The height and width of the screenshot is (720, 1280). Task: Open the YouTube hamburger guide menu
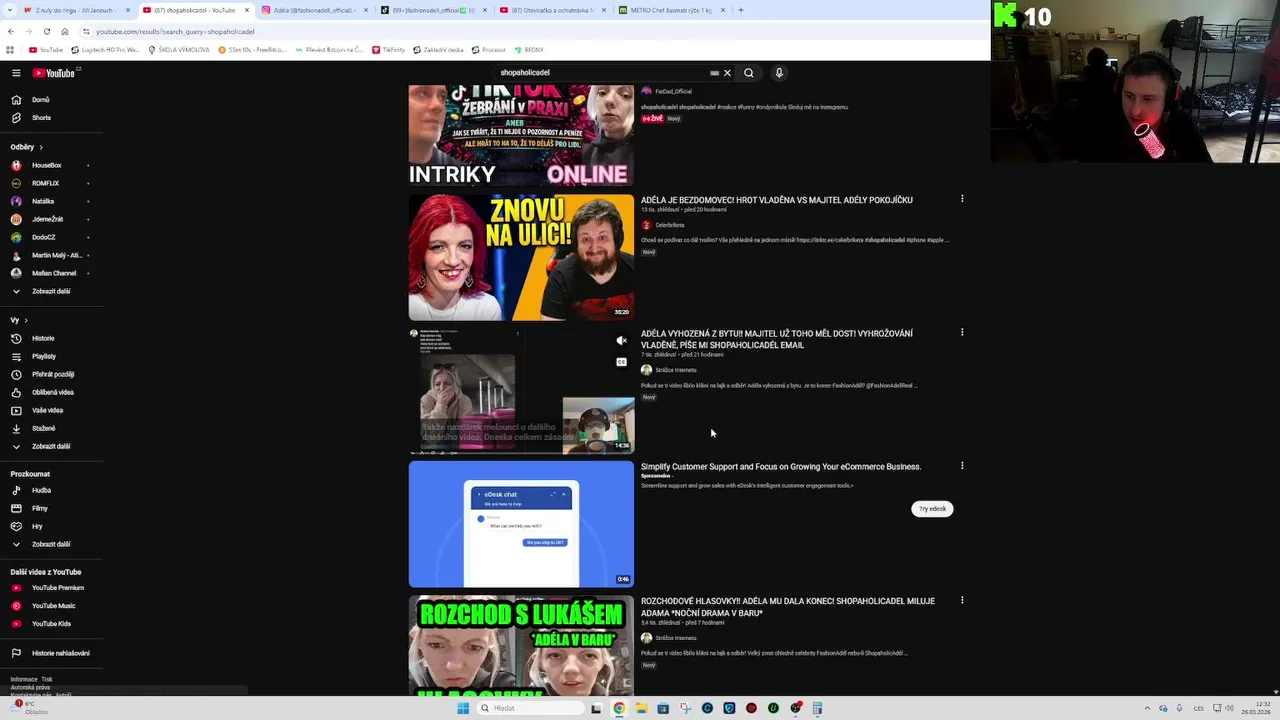click(16, 73)
